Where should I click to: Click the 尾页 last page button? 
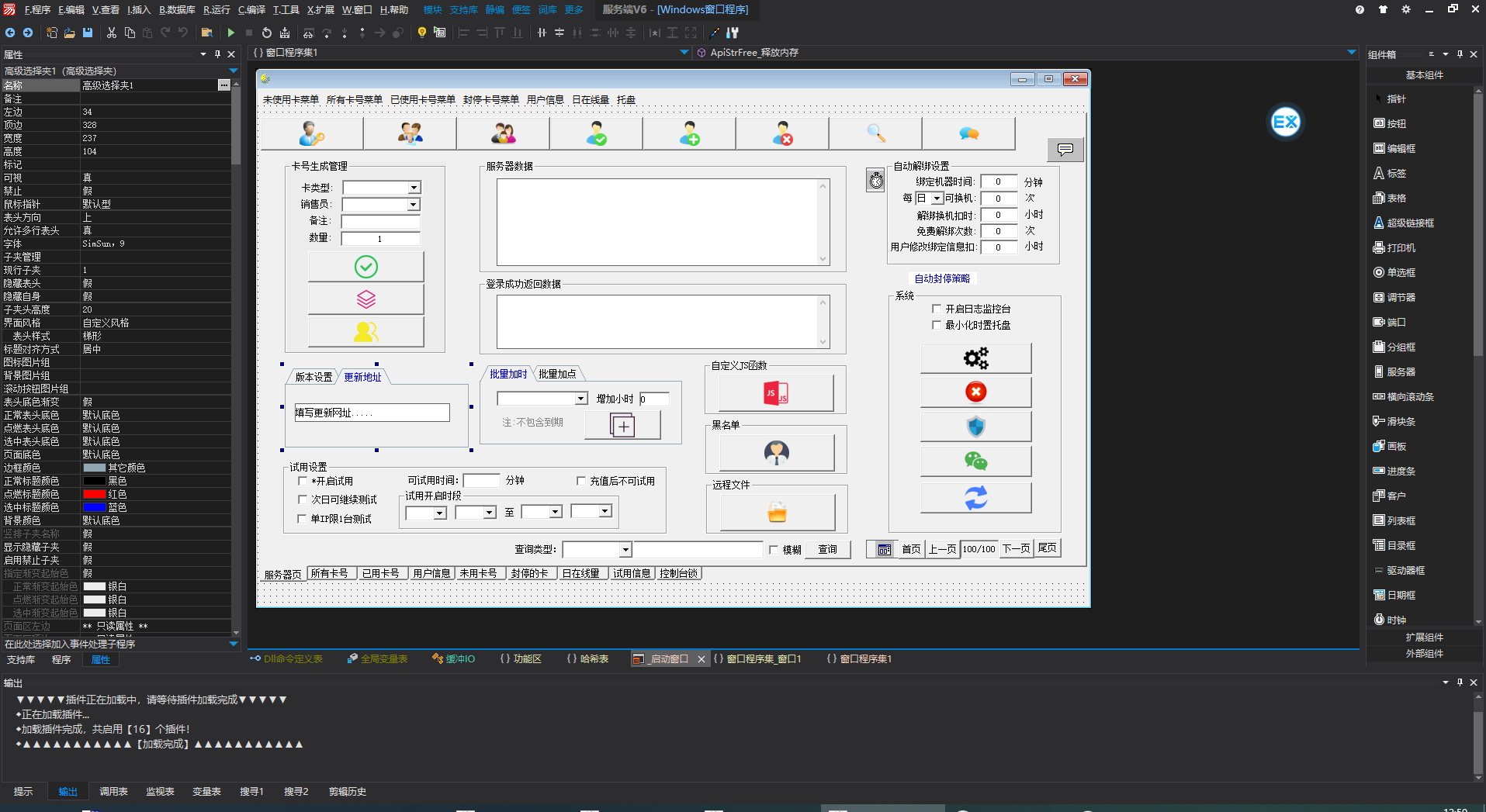tap(1048, 548)
